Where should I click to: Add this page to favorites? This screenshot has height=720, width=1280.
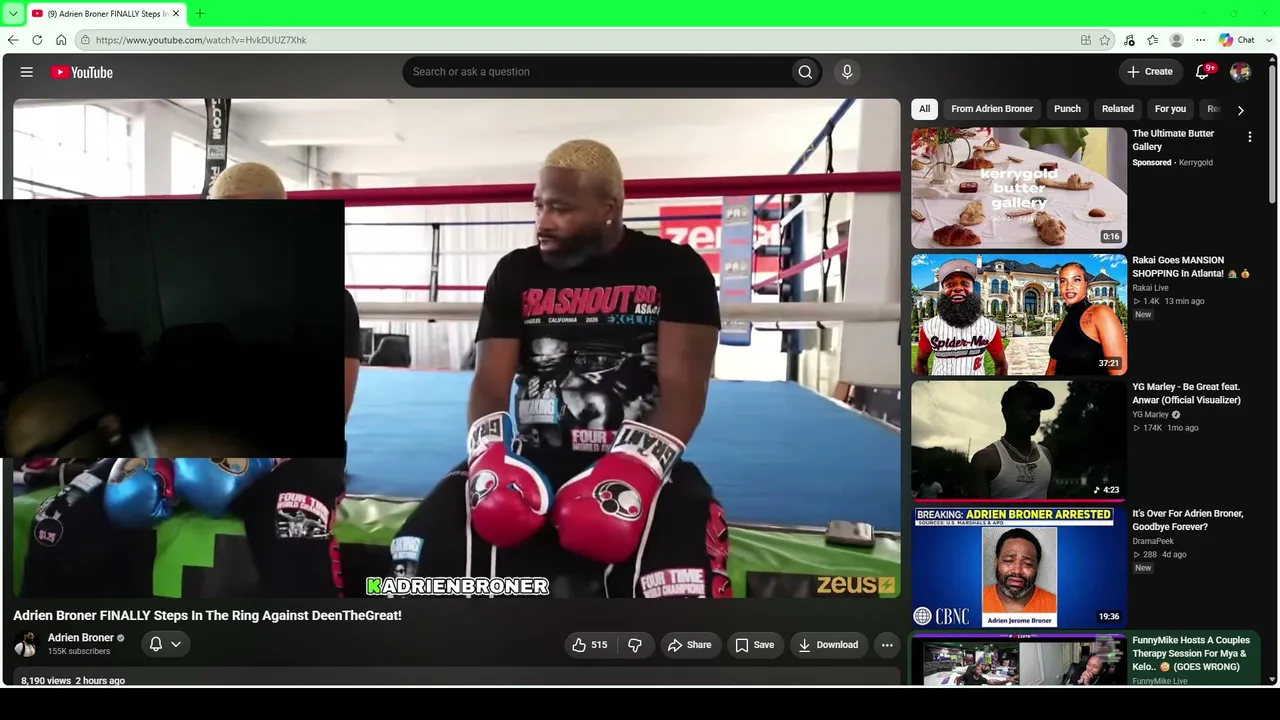pos(1105,40)
